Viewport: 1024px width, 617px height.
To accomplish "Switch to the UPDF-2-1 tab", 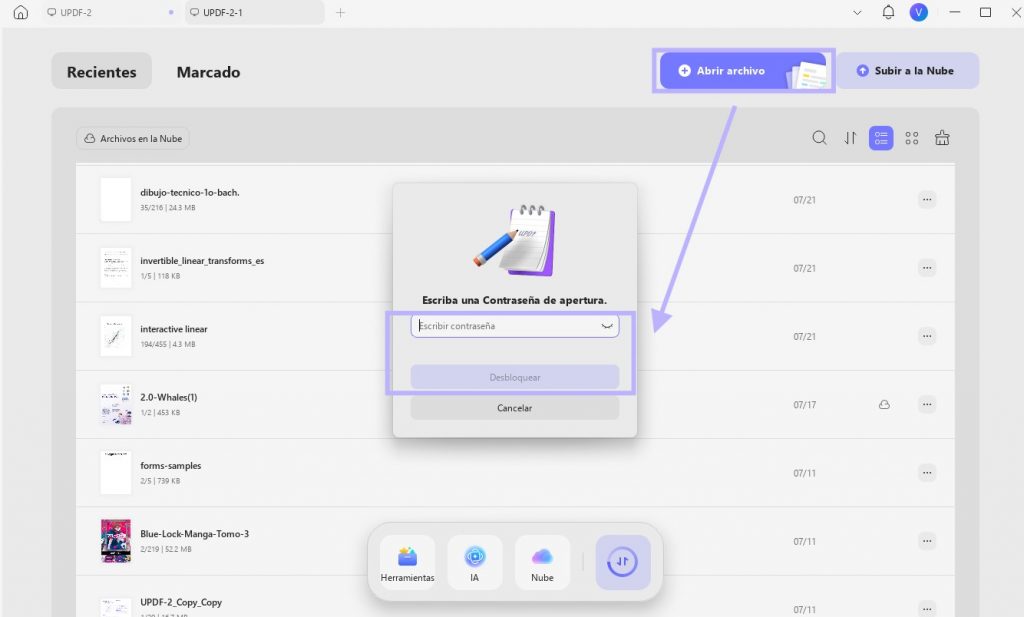I will coord(255,12).
